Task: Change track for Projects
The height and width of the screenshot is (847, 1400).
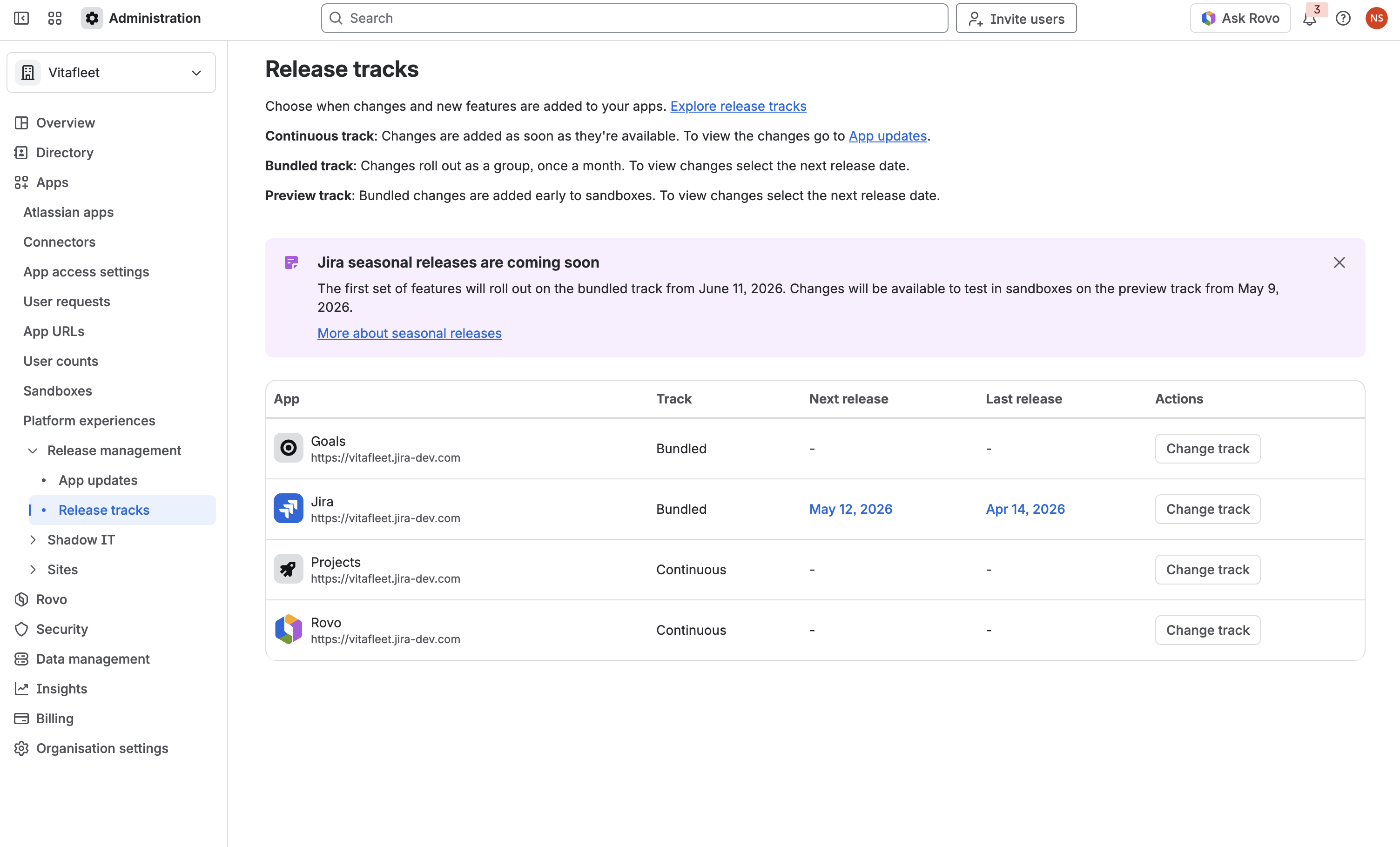Action: pyautogui.click(x=1207, y=569)
